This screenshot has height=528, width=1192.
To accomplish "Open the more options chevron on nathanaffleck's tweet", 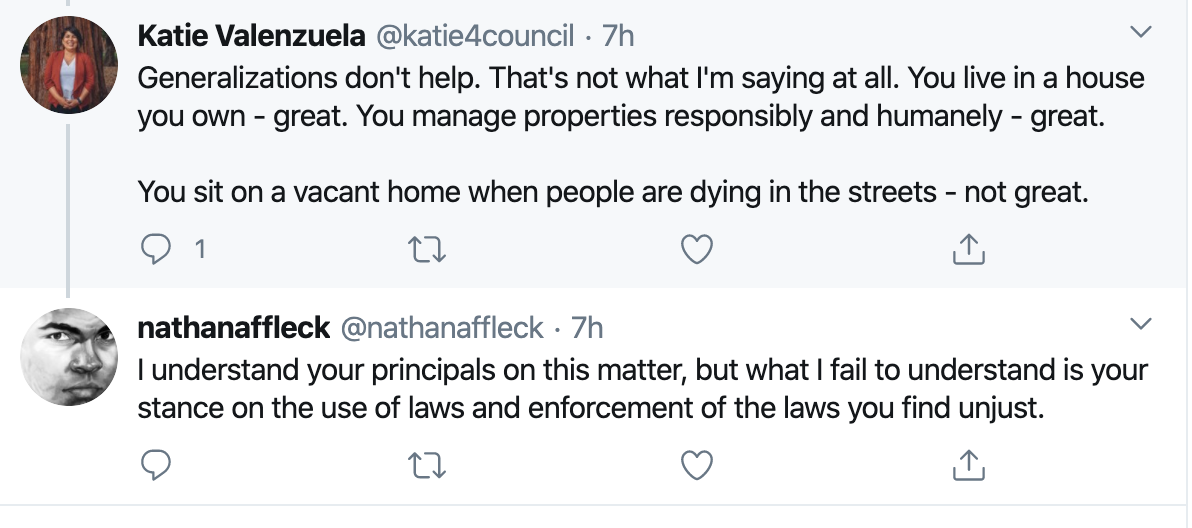I will pyautogui.click(x=1140, y=324).
